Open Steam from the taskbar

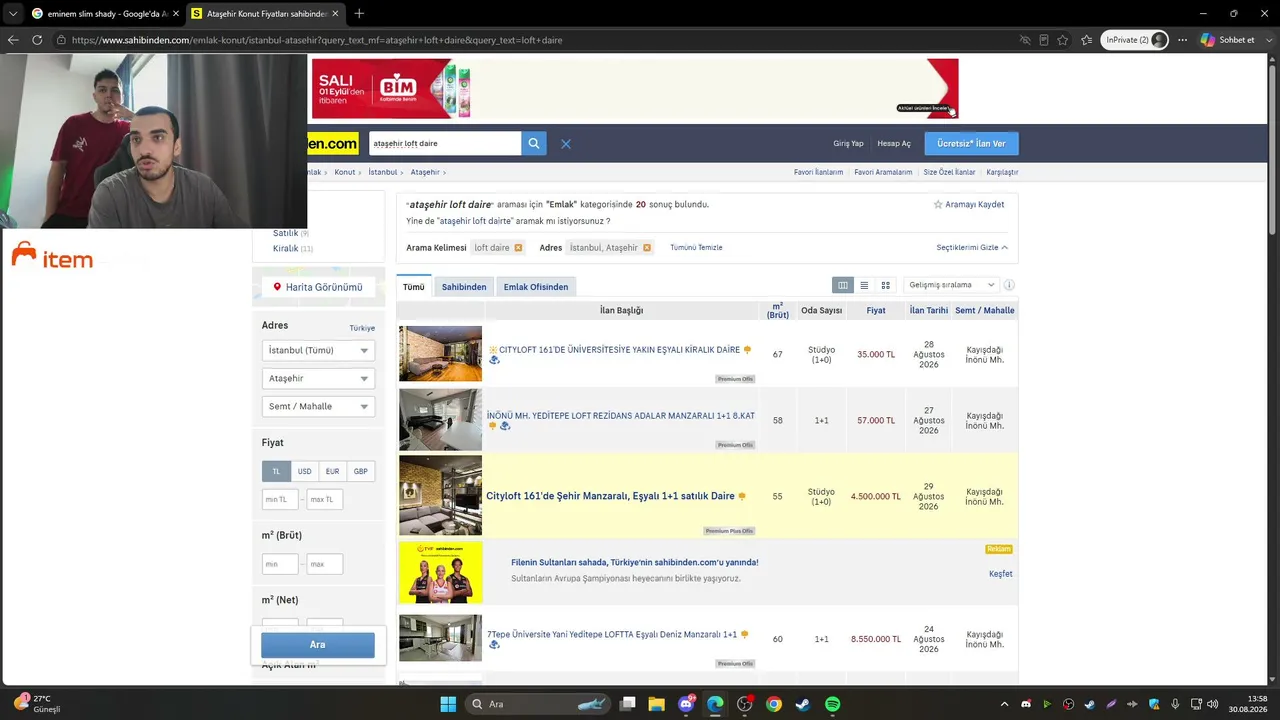[x=802, y=704]
